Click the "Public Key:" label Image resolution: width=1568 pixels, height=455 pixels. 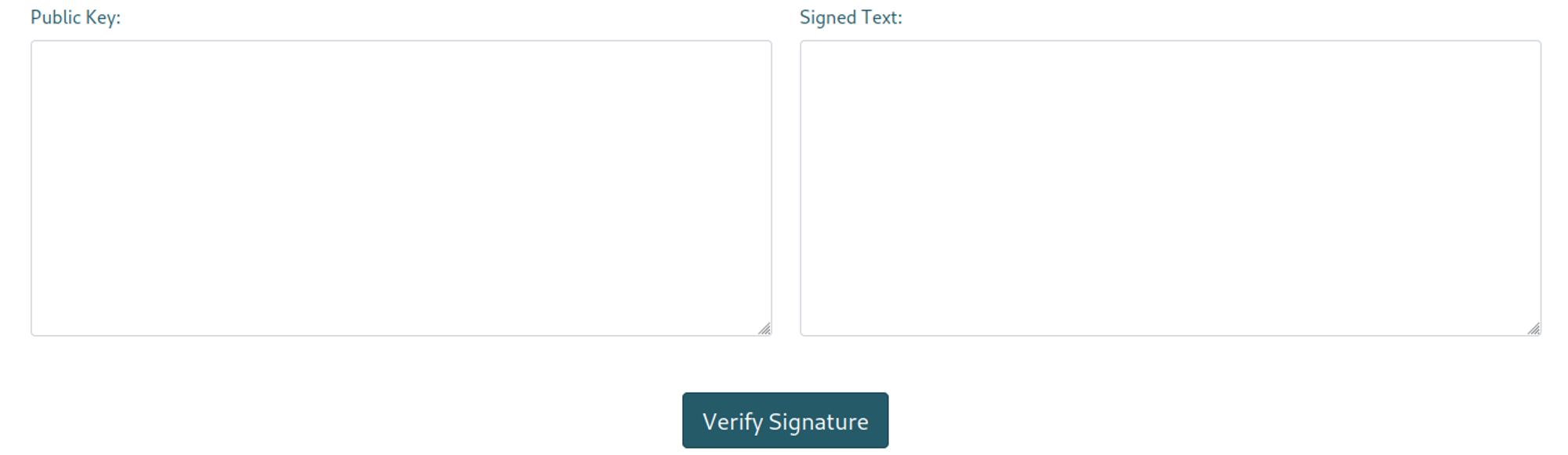[x=75, y=17]
